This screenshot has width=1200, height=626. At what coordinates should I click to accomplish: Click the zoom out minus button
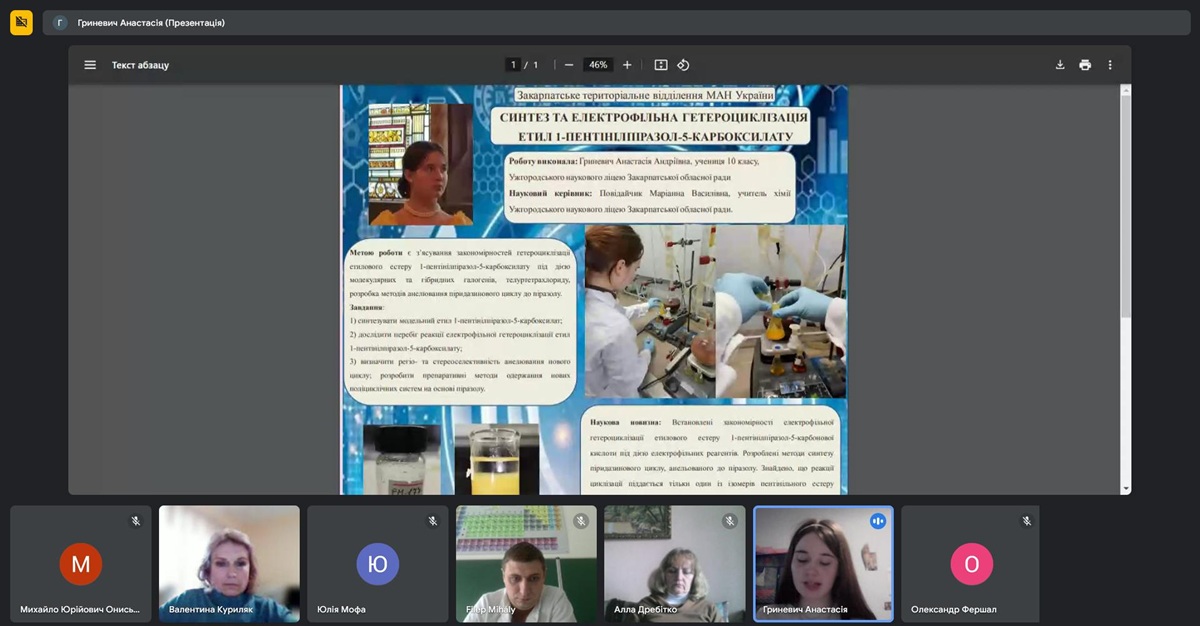point(569,65)
